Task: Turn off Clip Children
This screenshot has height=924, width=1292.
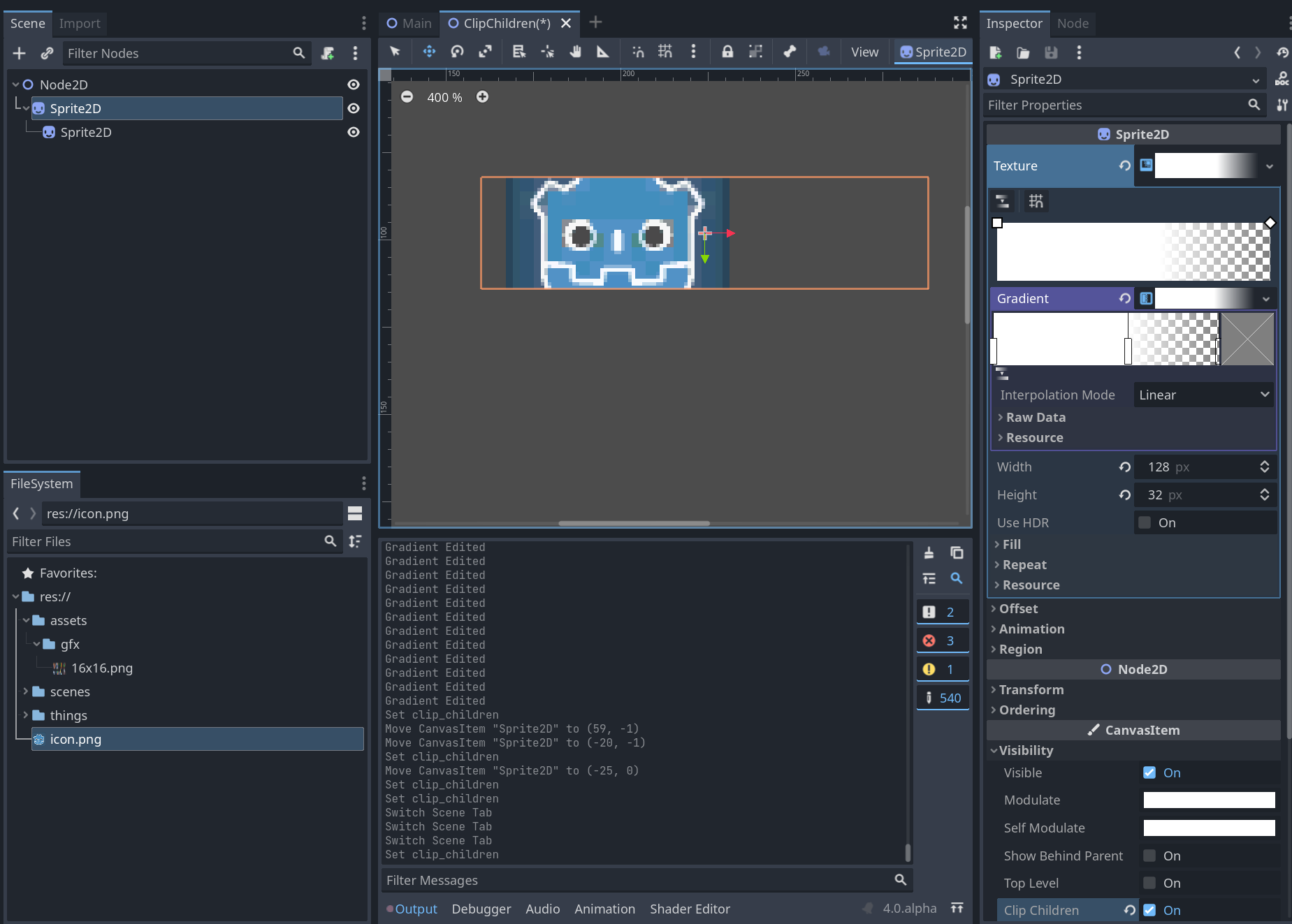Action: point(1148,910)
